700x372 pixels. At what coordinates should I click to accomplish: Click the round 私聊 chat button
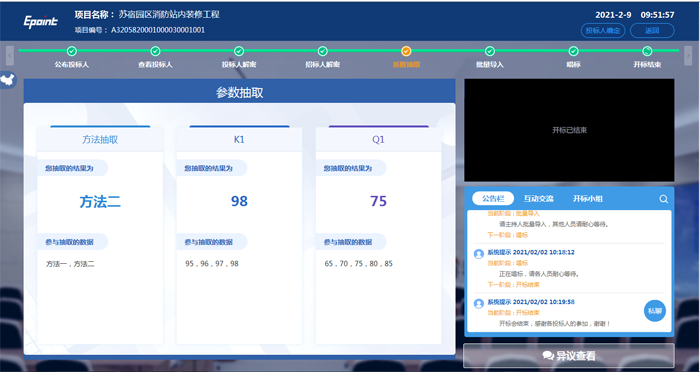655,311
